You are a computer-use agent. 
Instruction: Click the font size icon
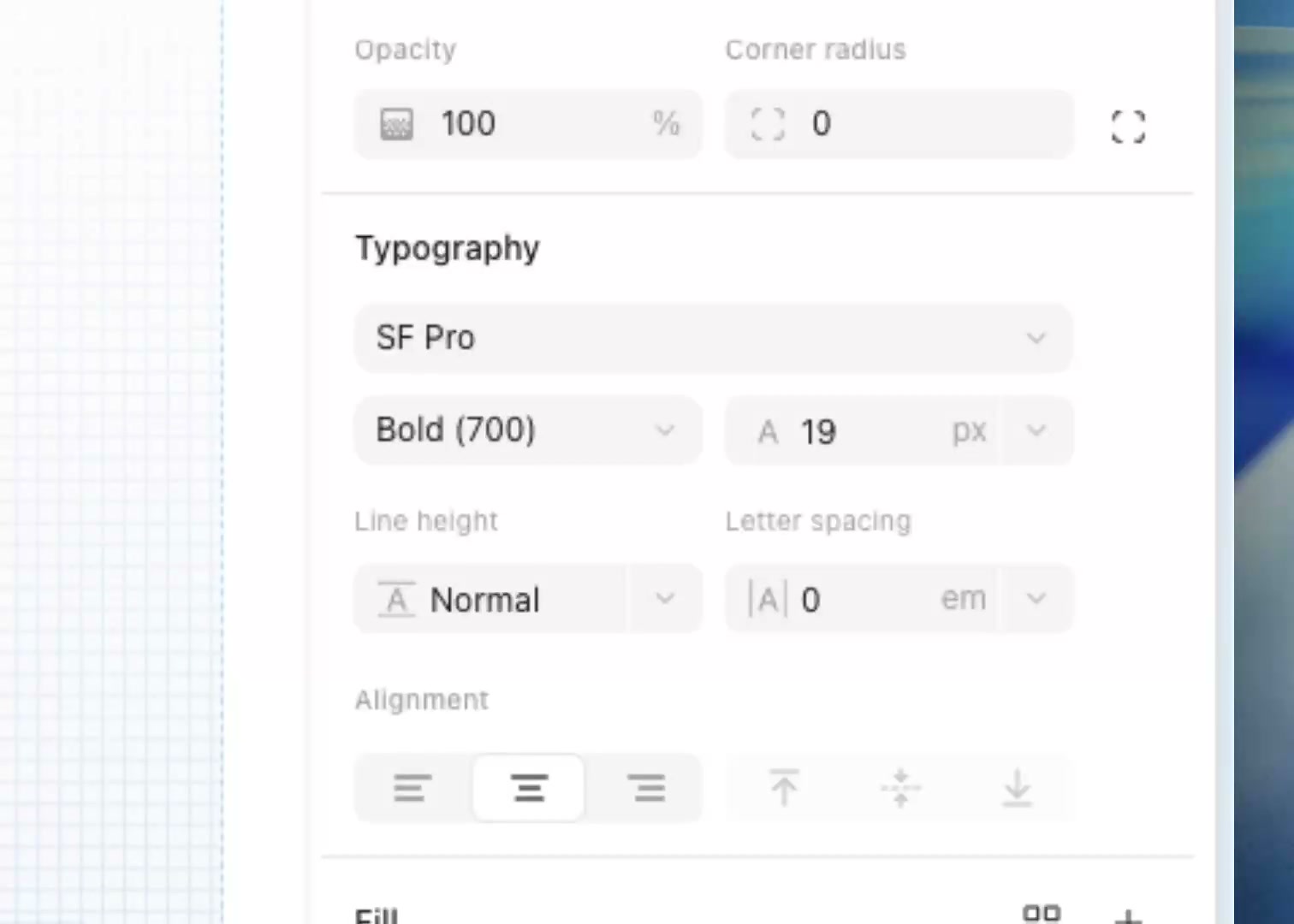coord(768,430)
